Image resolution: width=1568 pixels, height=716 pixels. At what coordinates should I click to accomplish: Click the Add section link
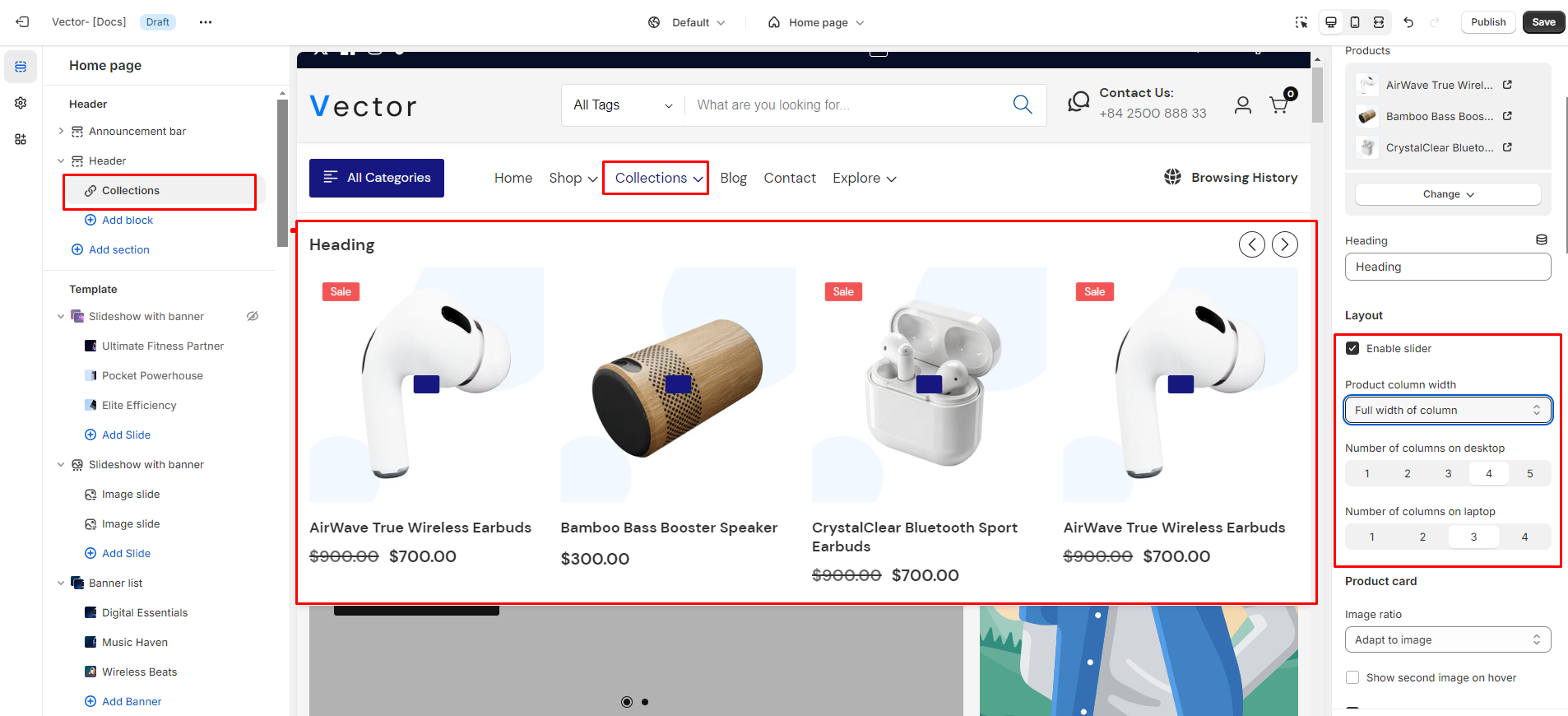click(118, 249)
